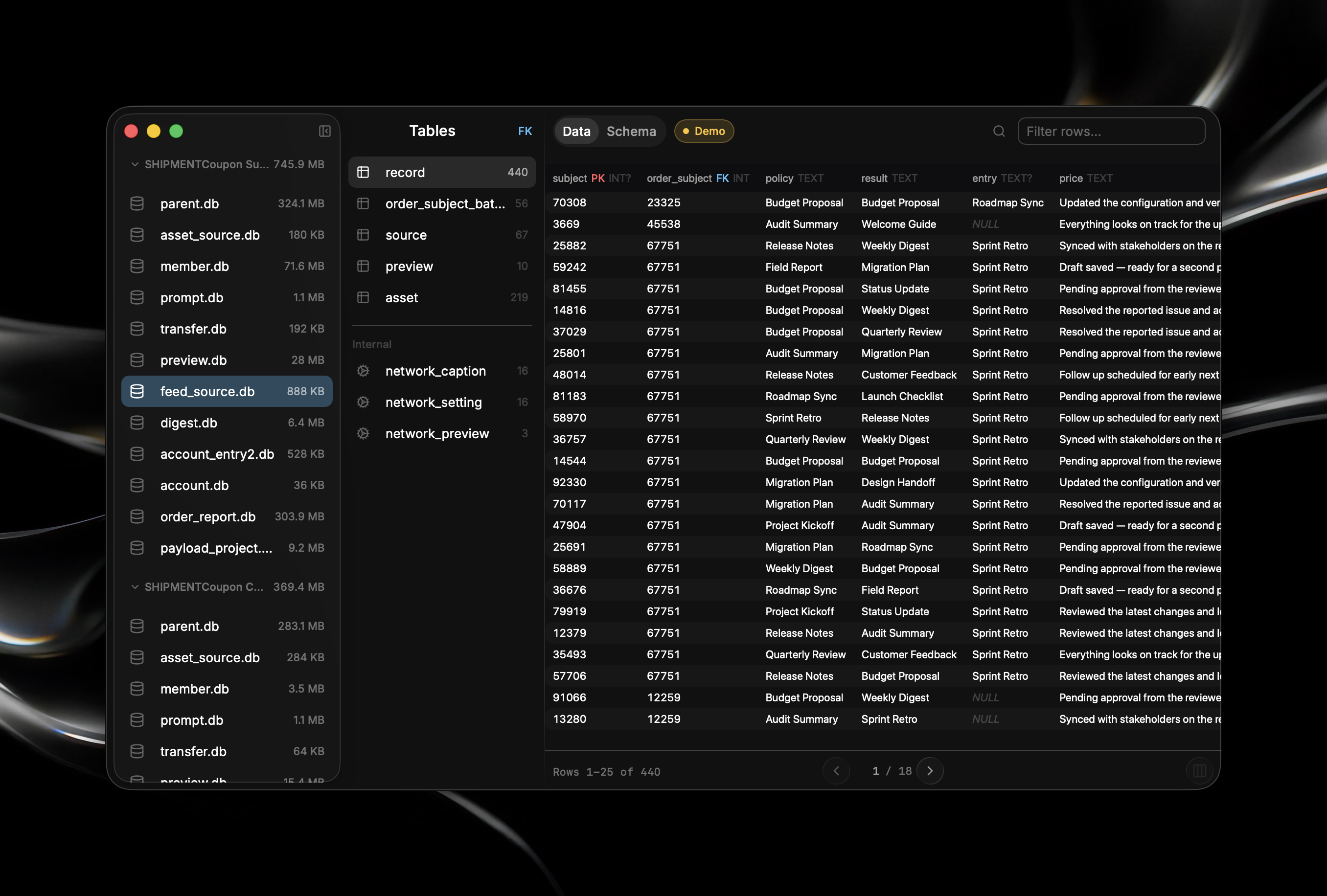Collapse SHIPMENTCoupon Su... 745.9 MB group
This screenshot has height=896, width=1327.
[227, 164]
